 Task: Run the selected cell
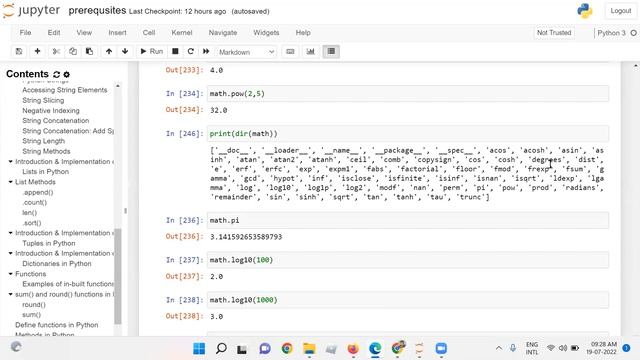click(151, 51)
